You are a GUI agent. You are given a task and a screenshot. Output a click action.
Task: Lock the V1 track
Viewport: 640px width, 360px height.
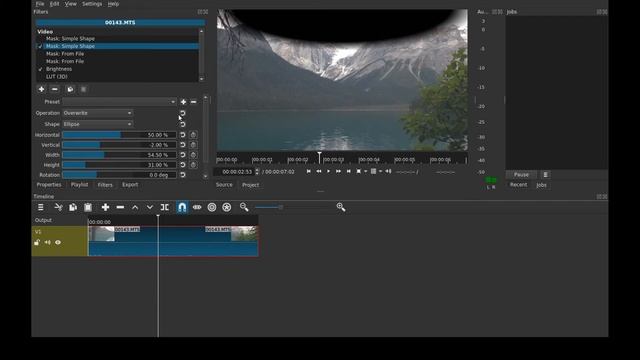click(x=37, y=242)
